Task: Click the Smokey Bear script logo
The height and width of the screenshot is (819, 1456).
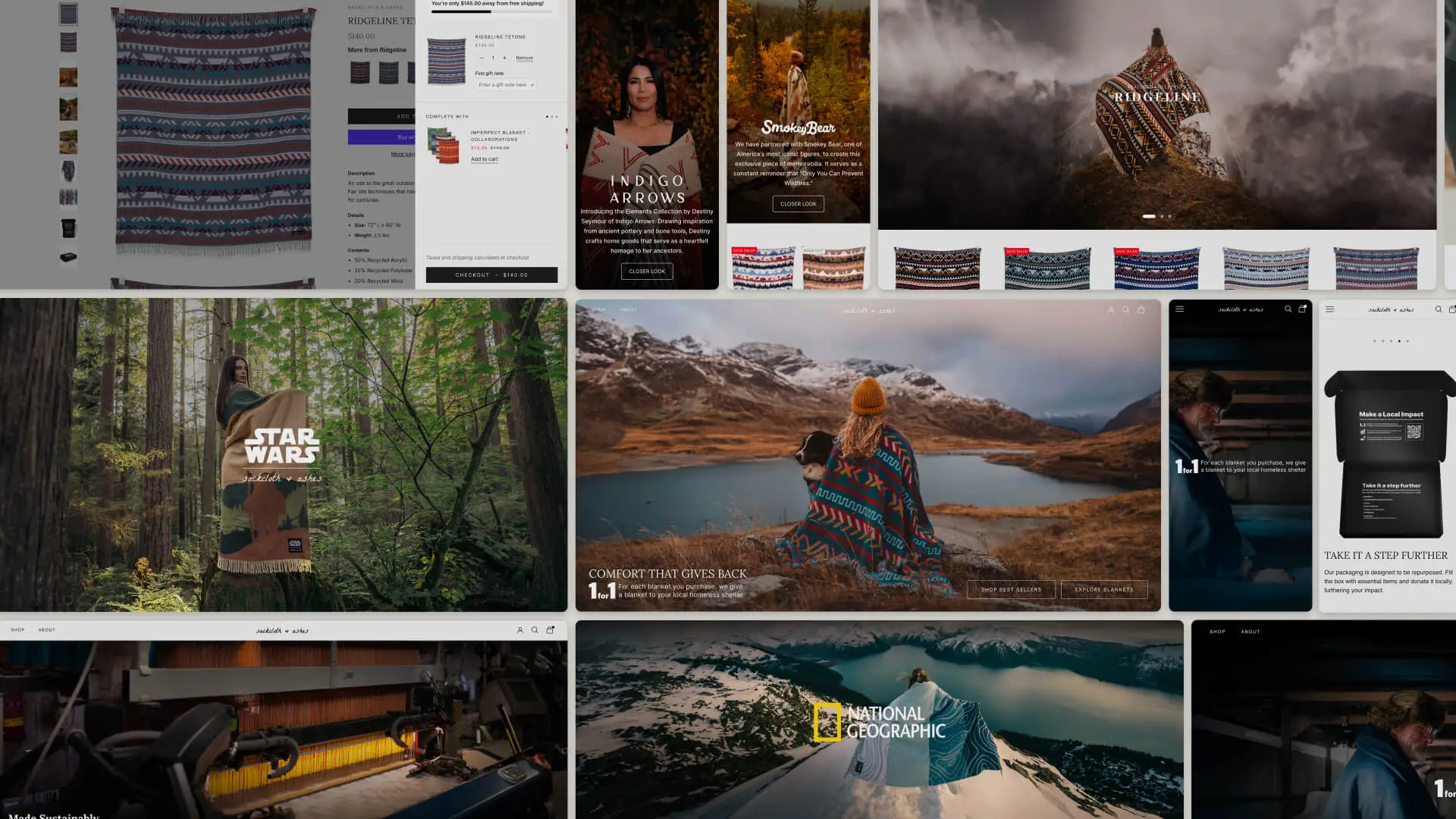Action: [x=798, y=127]
